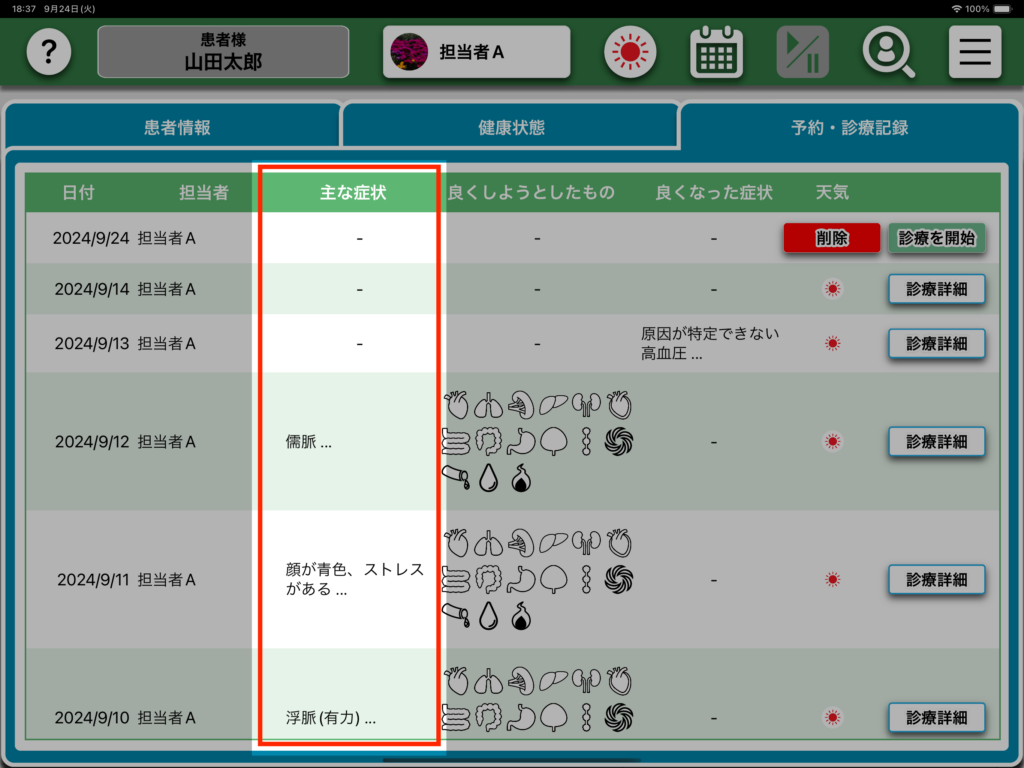
Task: Open the patient search magnifier icon
Action: click(x=888, y=52)
